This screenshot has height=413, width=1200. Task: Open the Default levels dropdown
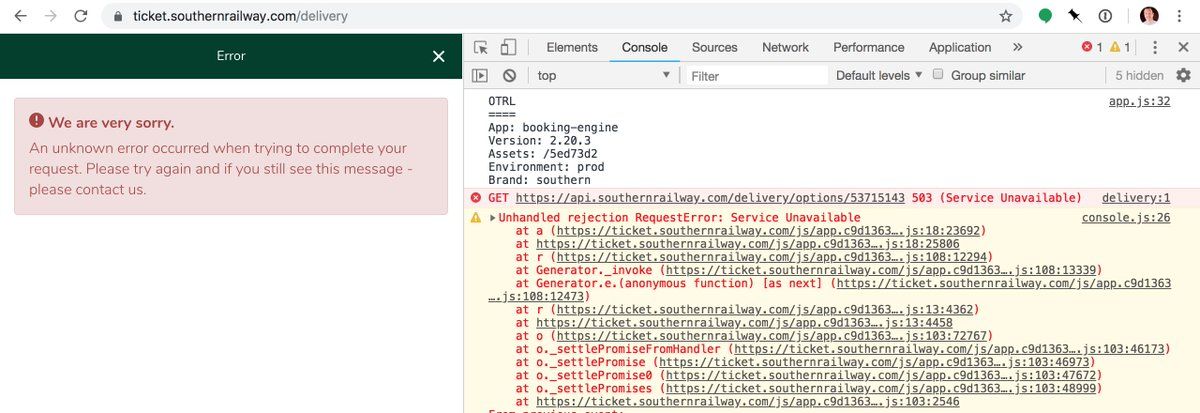(x=879, y=75)
